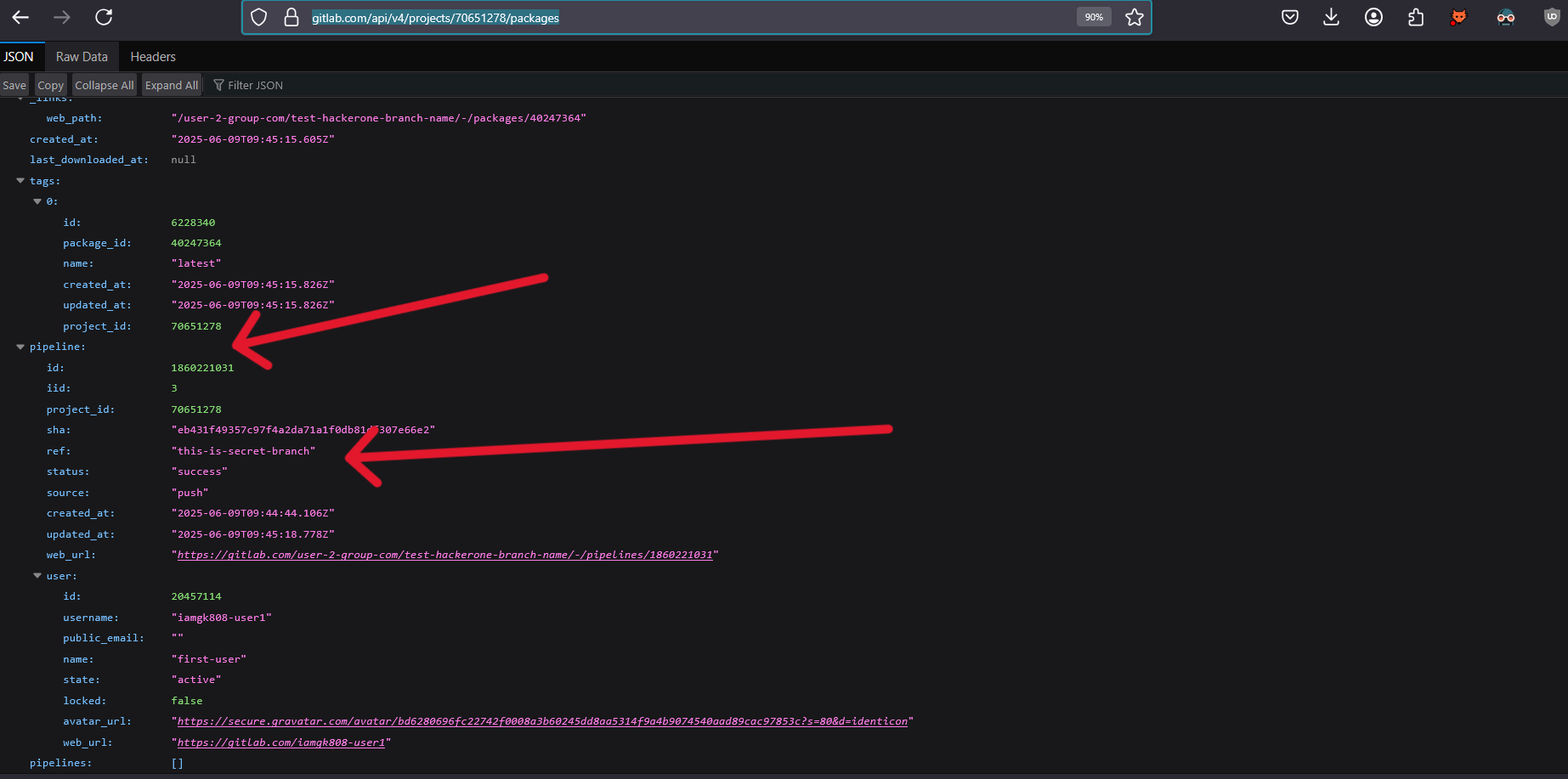
Task: Open the pipeline web_url link
Action: [444, 555]
